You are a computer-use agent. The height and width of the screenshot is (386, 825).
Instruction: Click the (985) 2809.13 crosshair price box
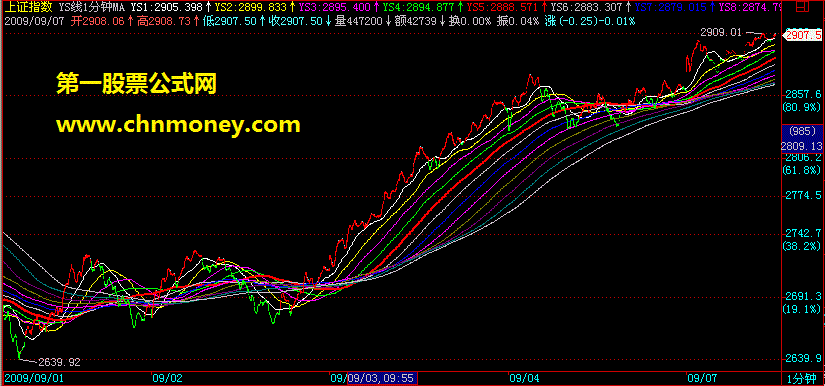pyautogui.click(x=802, y=138)
